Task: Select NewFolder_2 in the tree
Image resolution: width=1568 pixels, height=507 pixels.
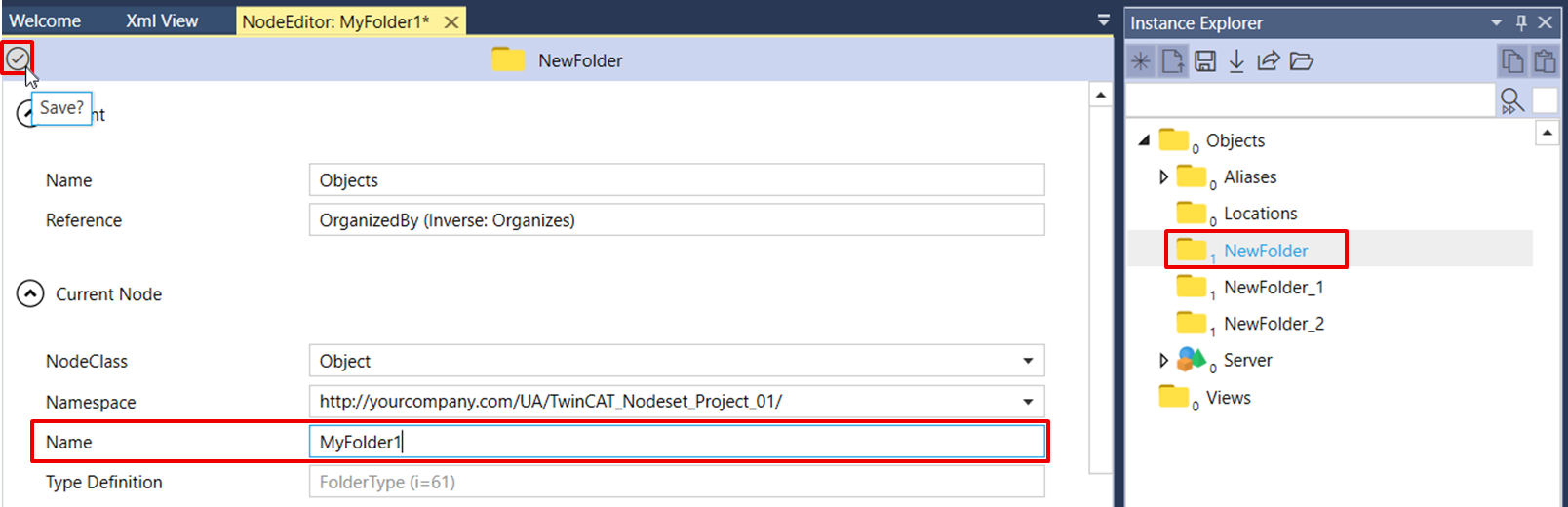Action: 1274,323
